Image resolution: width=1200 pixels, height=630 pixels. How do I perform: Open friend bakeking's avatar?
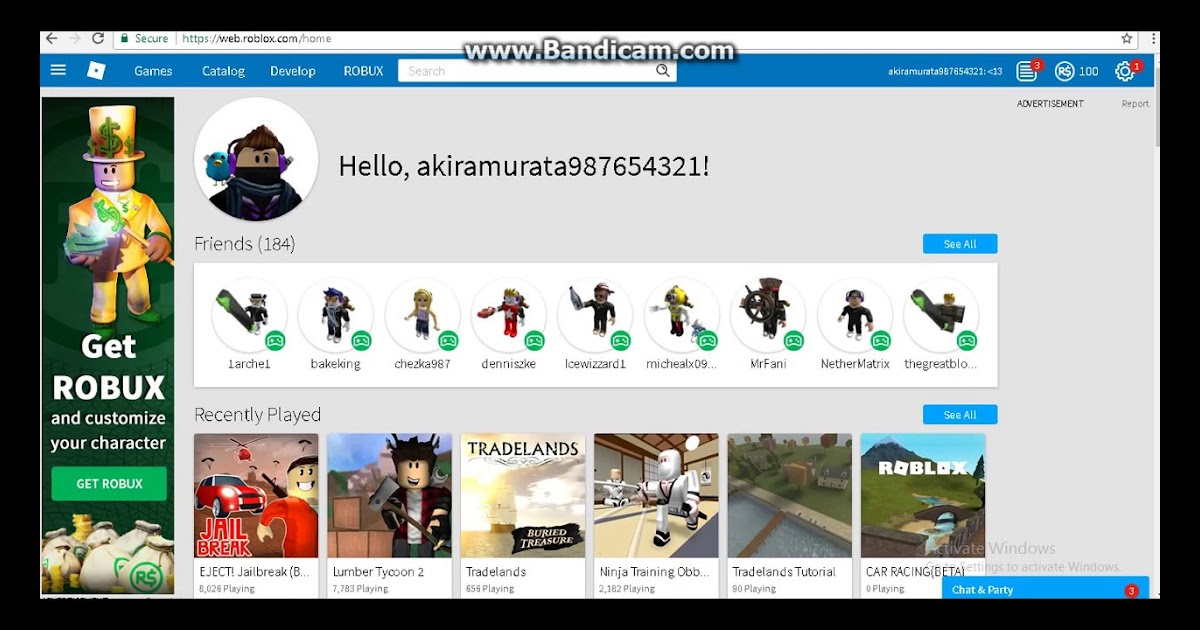click(335, 315)
